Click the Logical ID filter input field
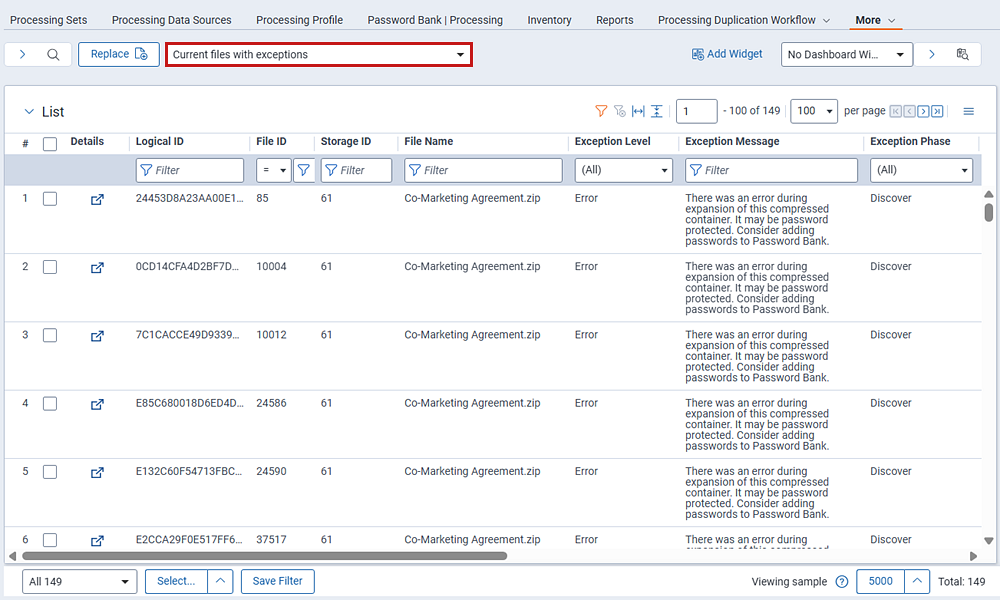Screen dimensions: 1000x600 click(190, 170)
